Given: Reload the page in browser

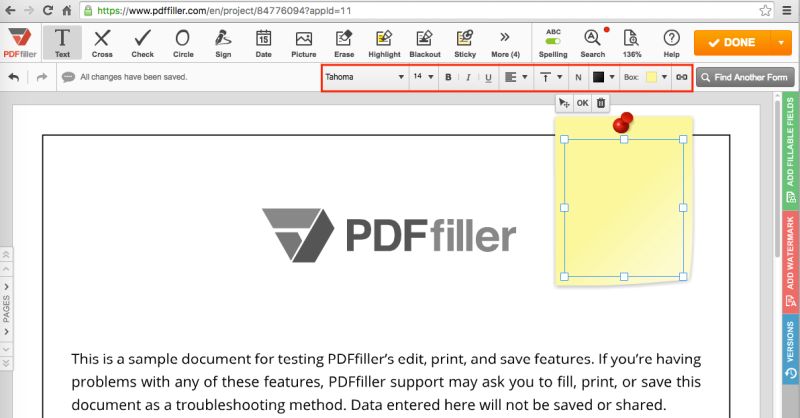Looking at the screenshot, I should 48,10.
